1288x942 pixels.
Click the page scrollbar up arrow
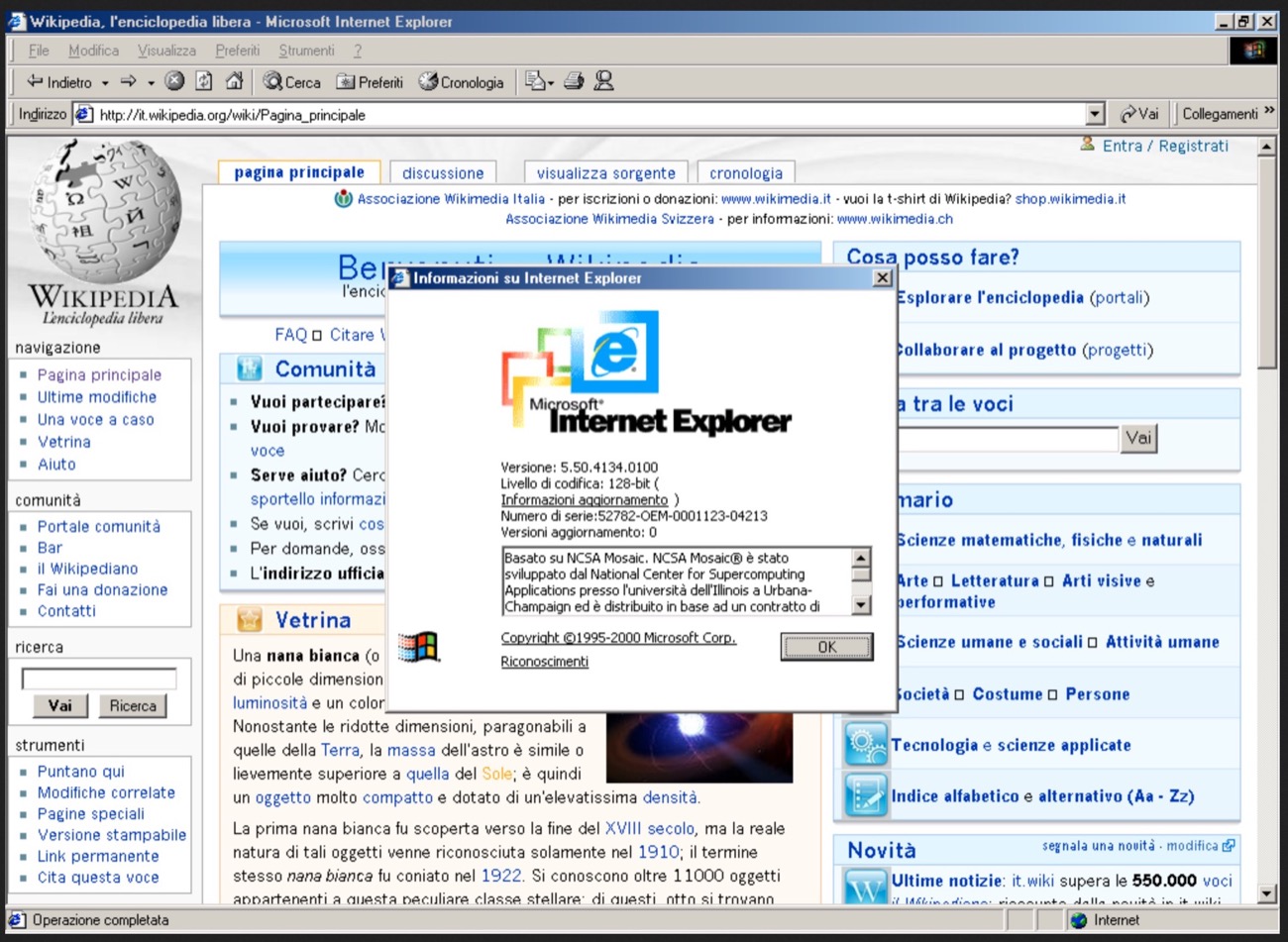point(1266,147)
